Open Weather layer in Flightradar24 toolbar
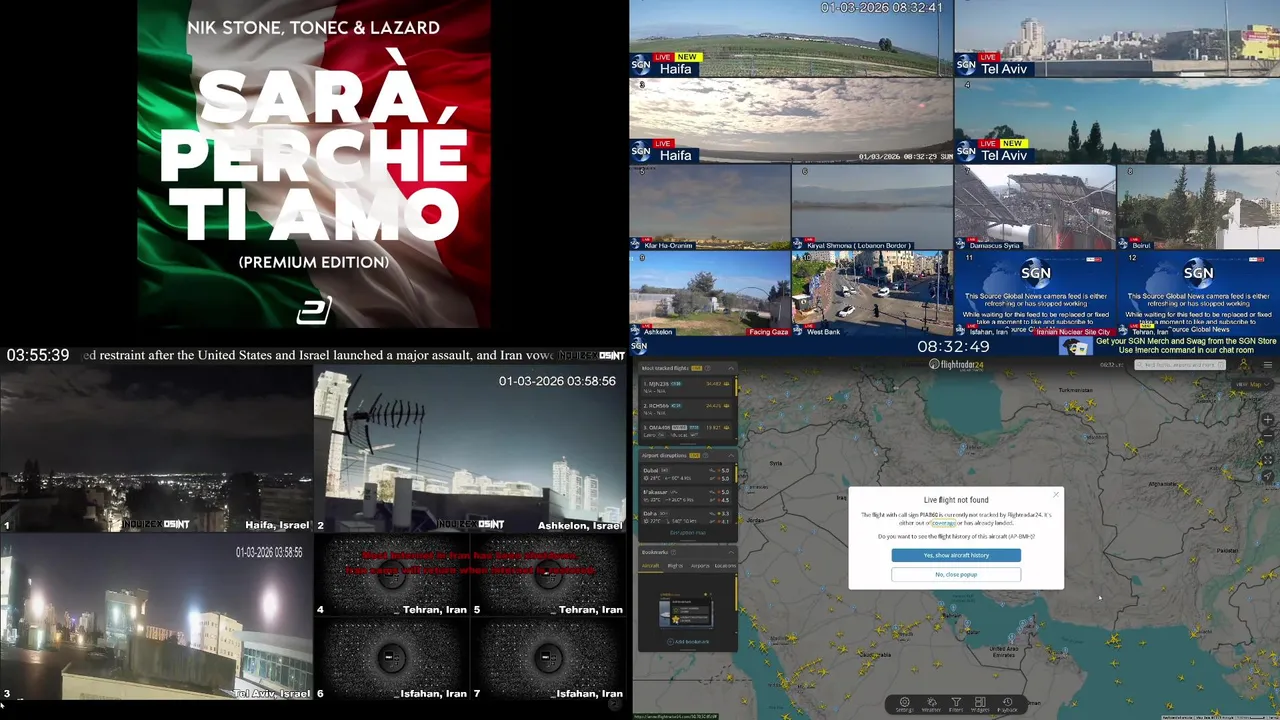This screenshot has height=720, width=1280. [931, 705]
